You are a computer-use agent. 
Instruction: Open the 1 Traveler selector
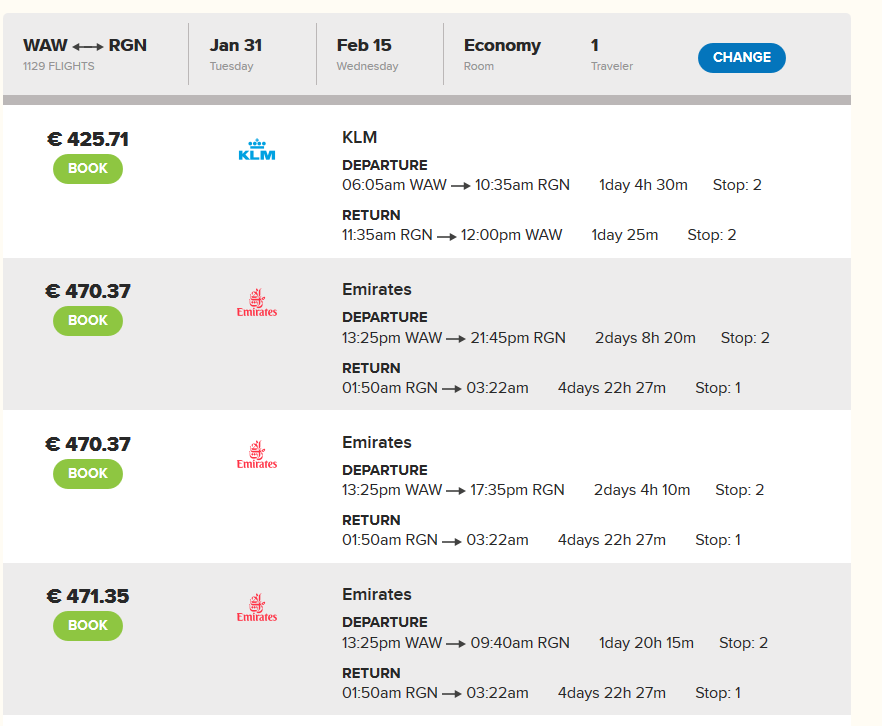pos(611,54)
